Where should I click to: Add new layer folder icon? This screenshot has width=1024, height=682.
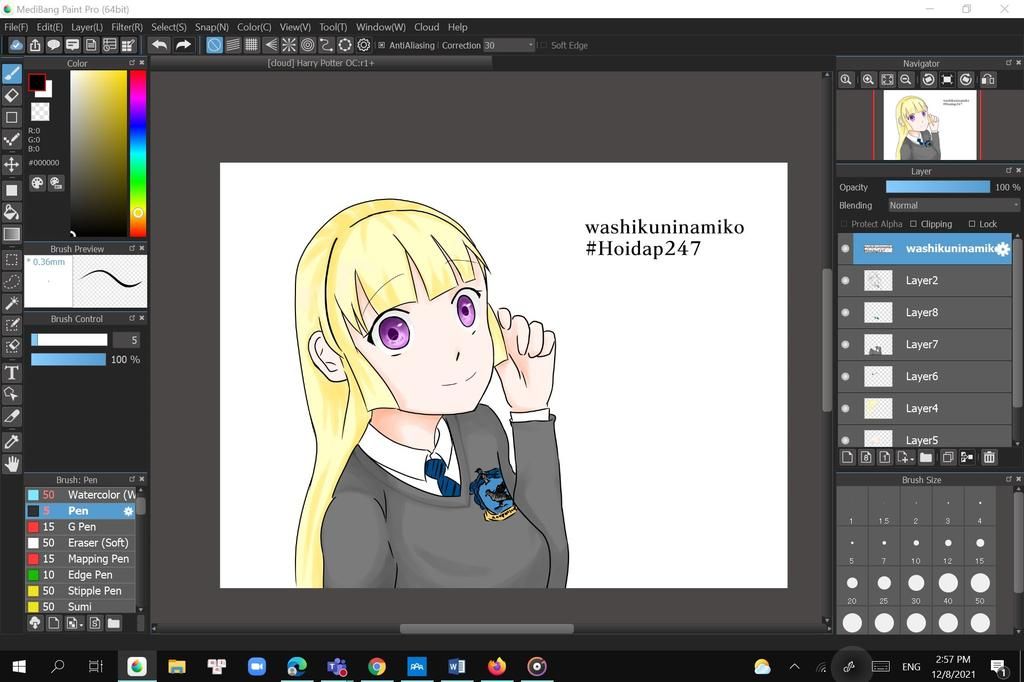tap(925, 457)
